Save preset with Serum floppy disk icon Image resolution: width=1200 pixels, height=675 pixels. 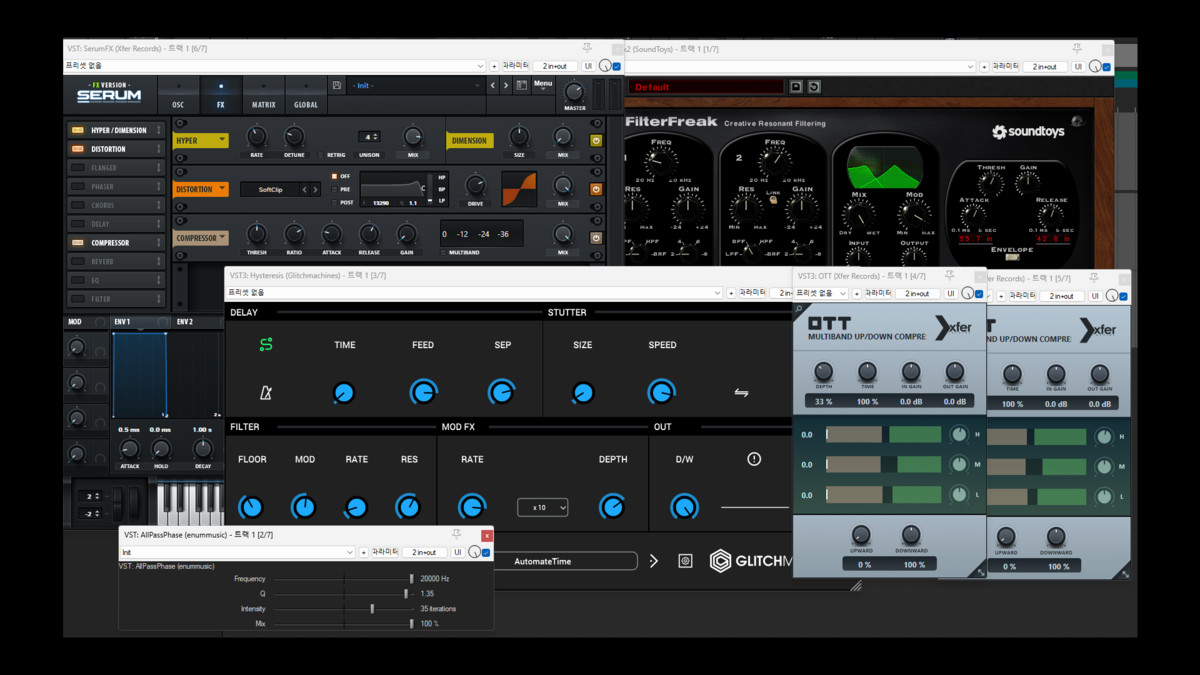pyautogui.click(x=337, y=86)
